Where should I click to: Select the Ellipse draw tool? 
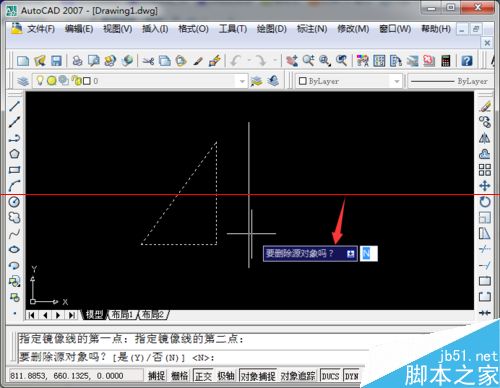pyautogui.click(x=14, y=249)
